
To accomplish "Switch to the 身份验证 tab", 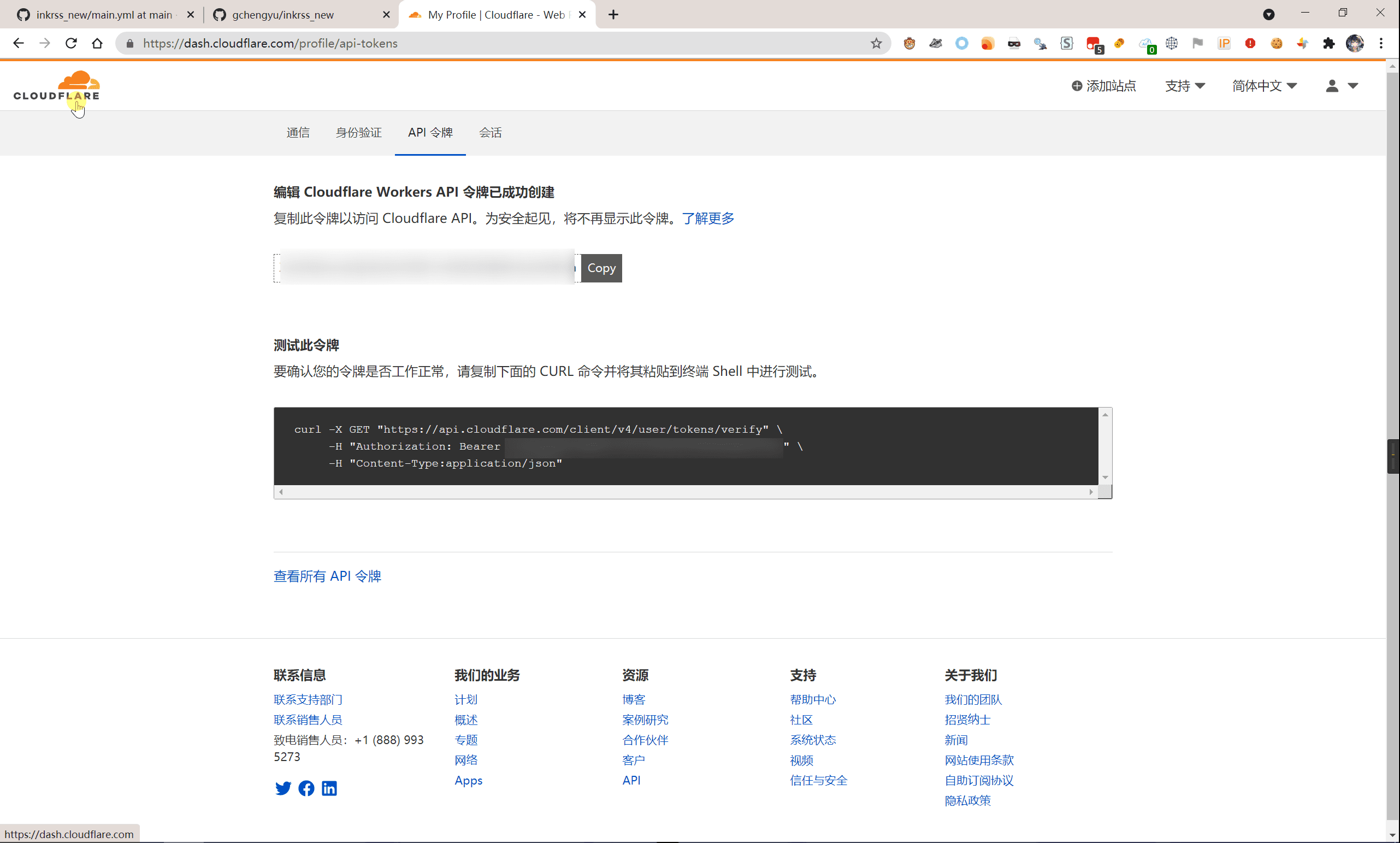I will click(x=358, y=132).
